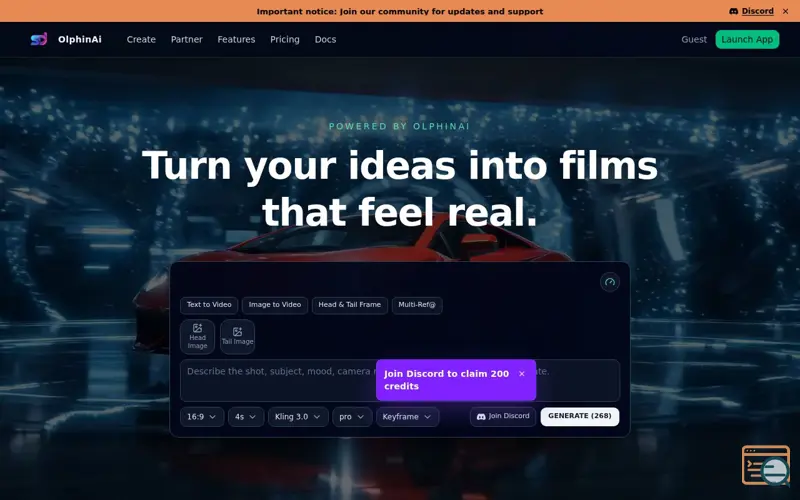Click the Discord link in the banner
Image resolution: width=800 pixels, height=500 pixels.
(751, 11)
